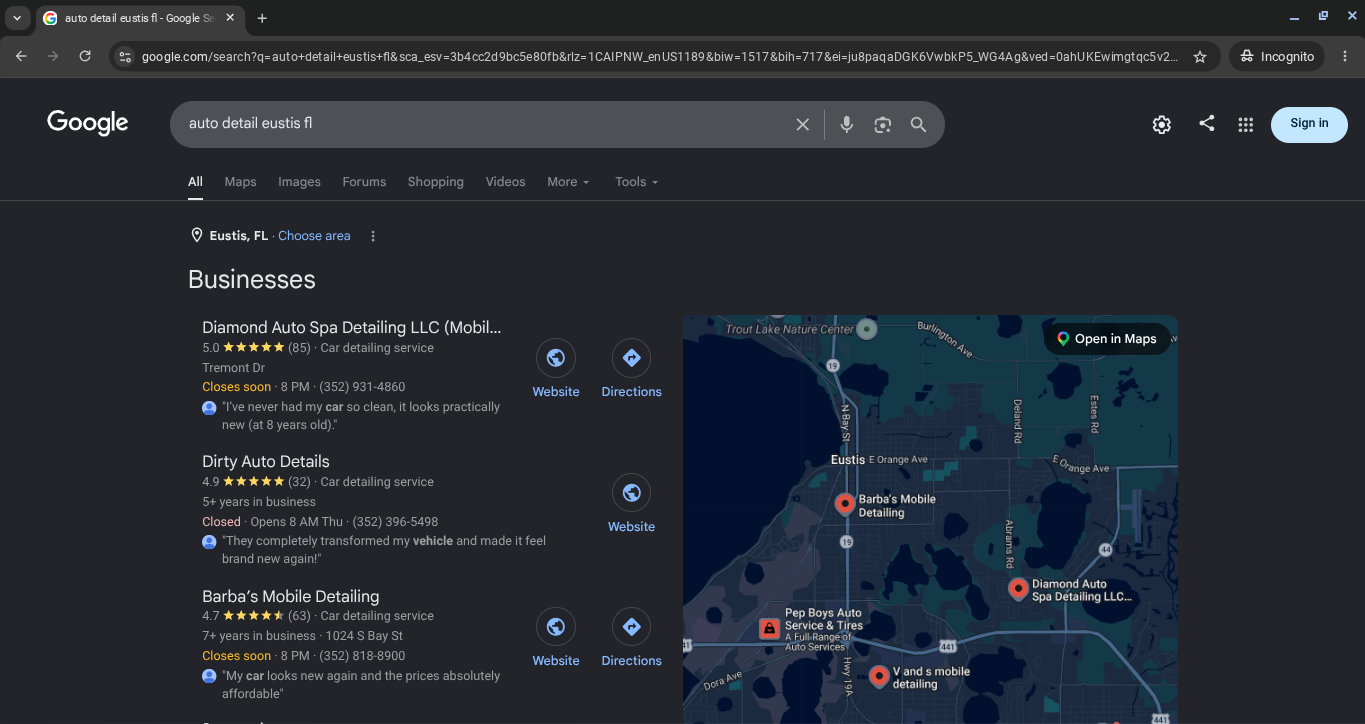Click the address bar URL
This screenshot has width=1365, height=724.
(x=660, y=57)
